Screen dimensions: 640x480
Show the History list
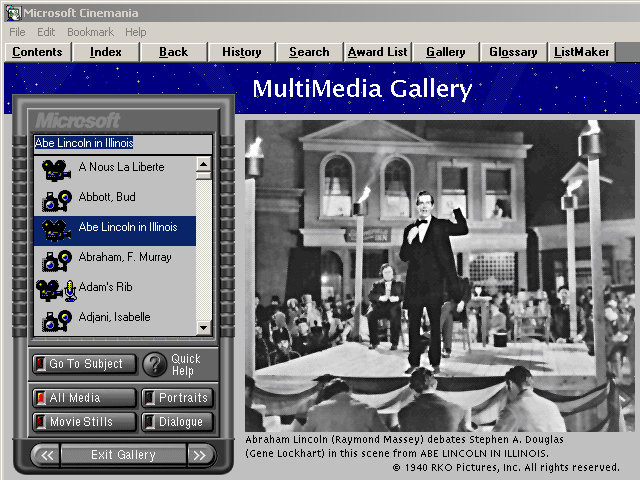point(242,52)
